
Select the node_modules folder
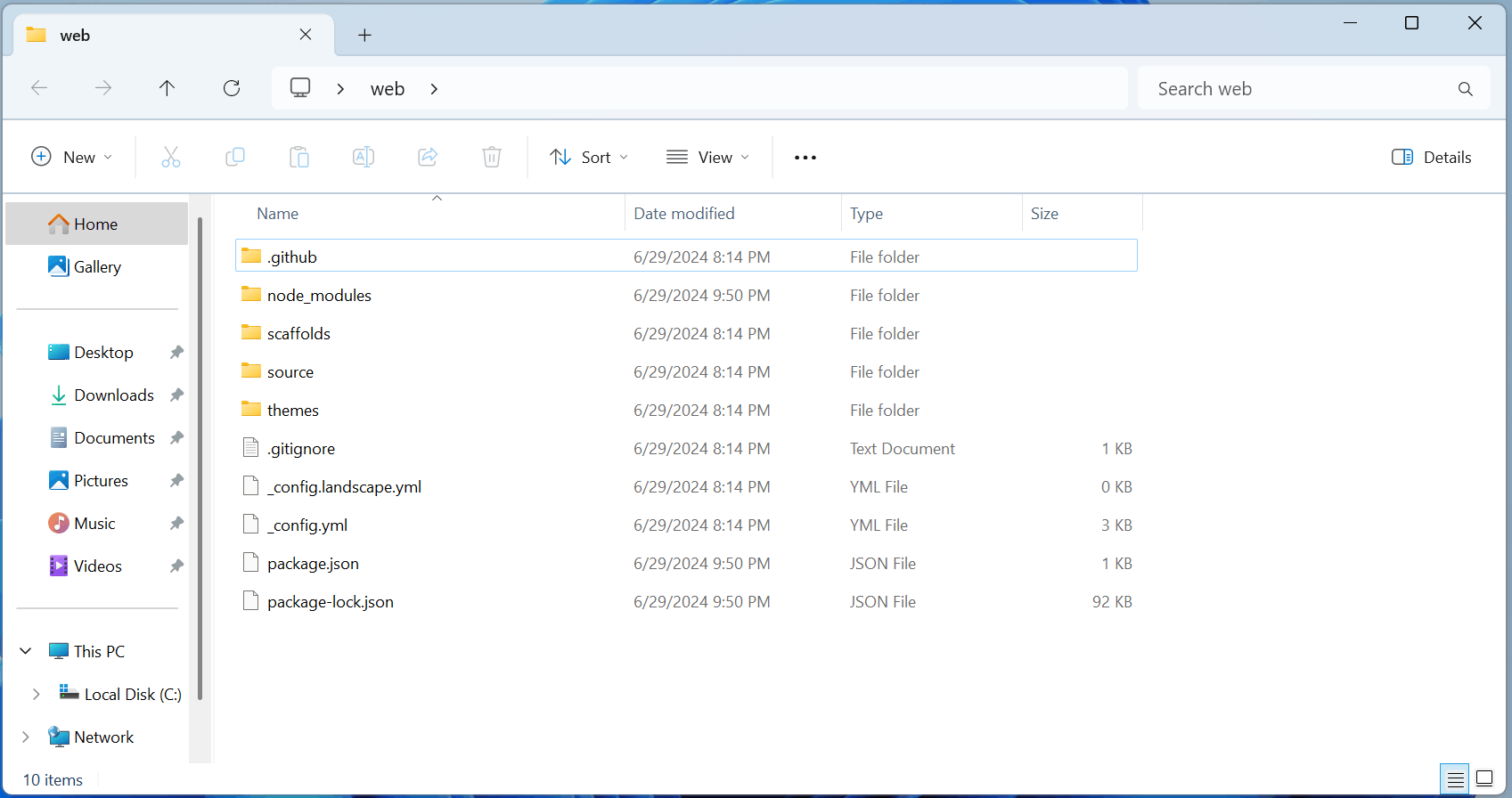[686, 295]
